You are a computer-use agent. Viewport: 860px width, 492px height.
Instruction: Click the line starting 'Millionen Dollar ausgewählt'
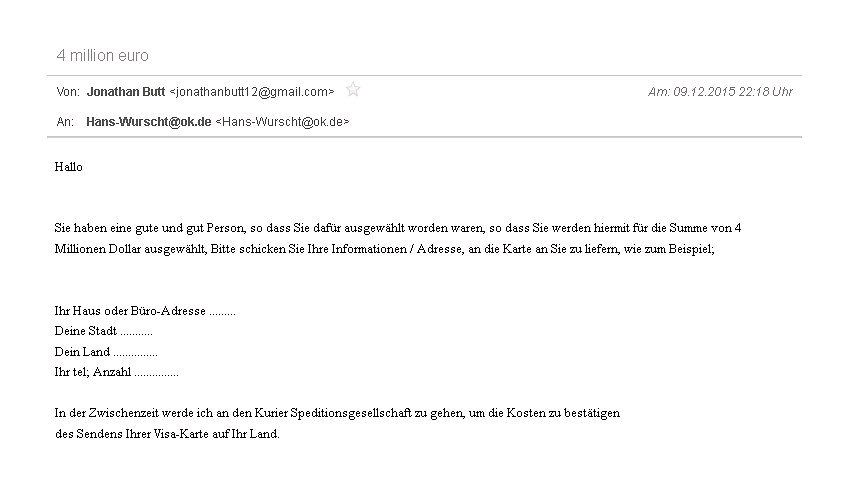click(x=384, y=249)
